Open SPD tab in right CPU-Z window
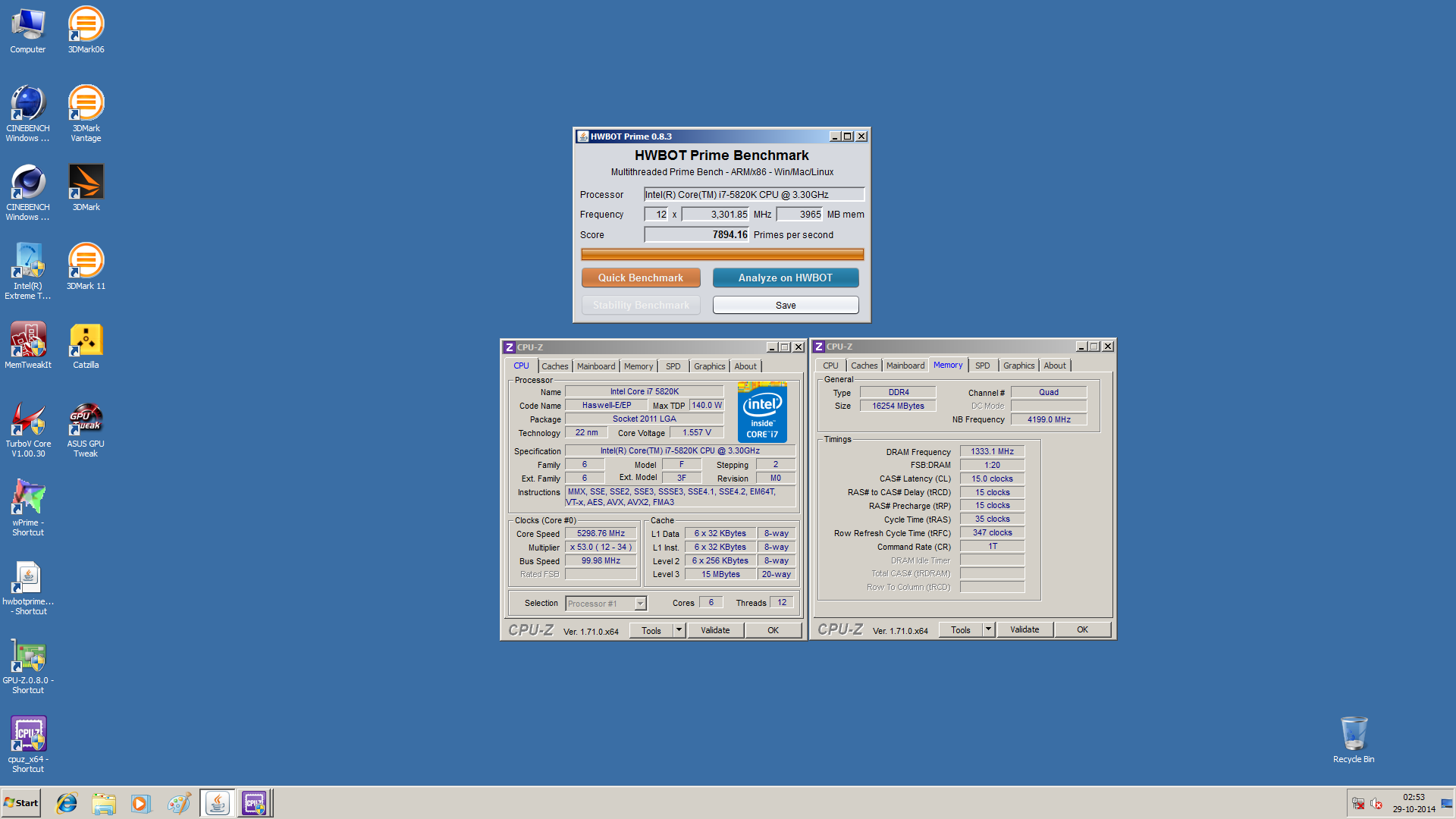This screenshot has width=1456, height=819. (x=983, y=366)
